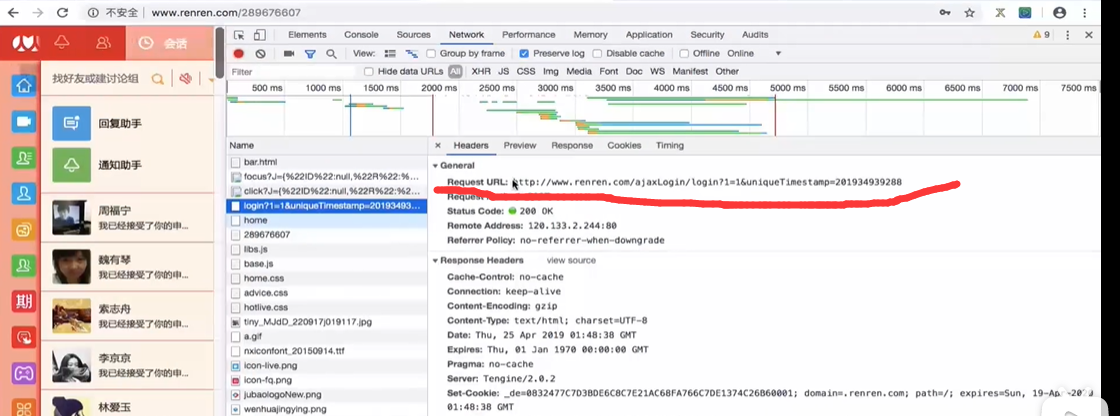The height and width of the screenshot is (416, 1120).
Task: Toggle the device toolbar icon
Action: [260, 35]
